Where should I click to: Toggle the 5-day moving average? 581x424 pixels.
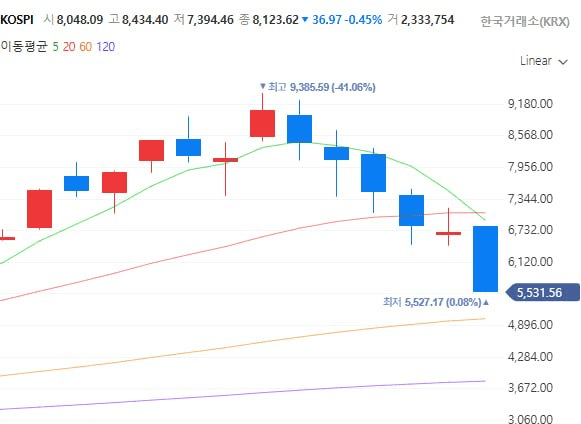[56, 47]
